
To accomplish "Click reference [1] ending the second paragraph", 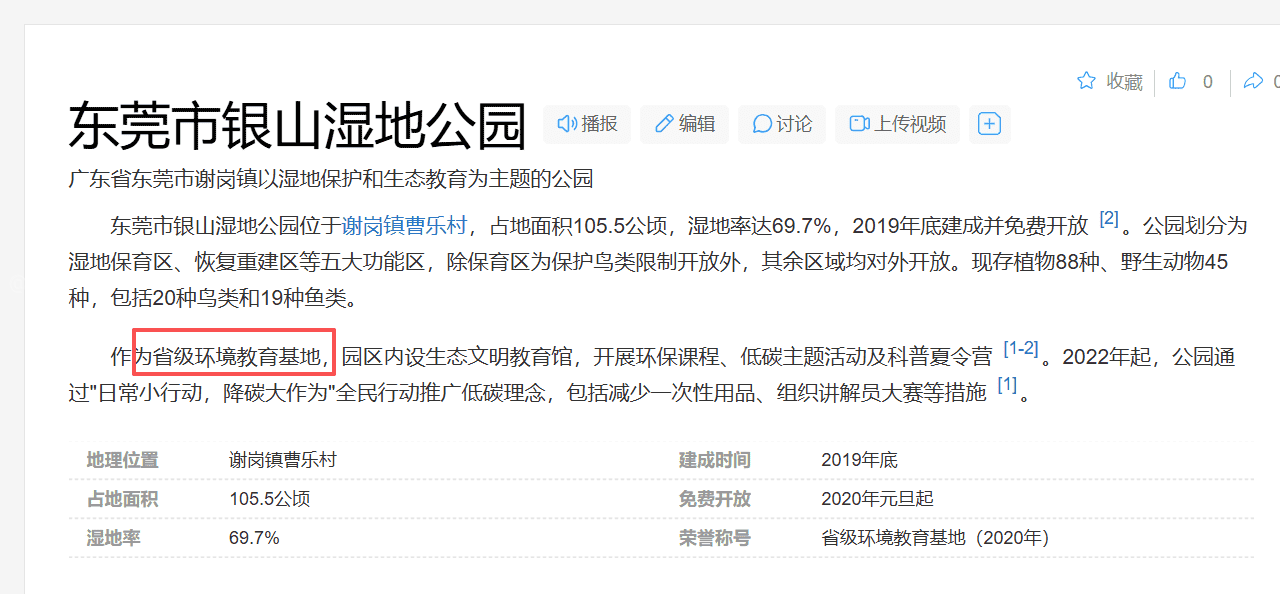I will pos(1007,385).
